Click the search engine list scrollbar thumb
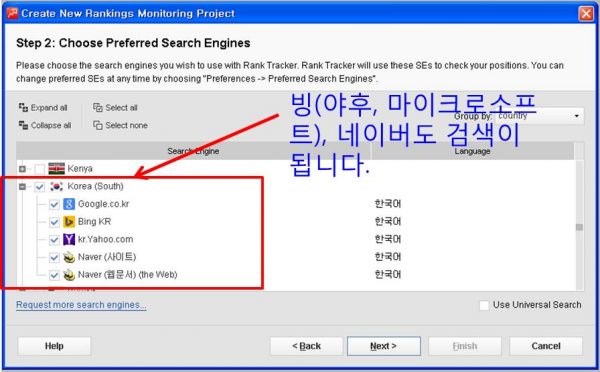Screen dimensions: 600x372 tap(579, 227)
